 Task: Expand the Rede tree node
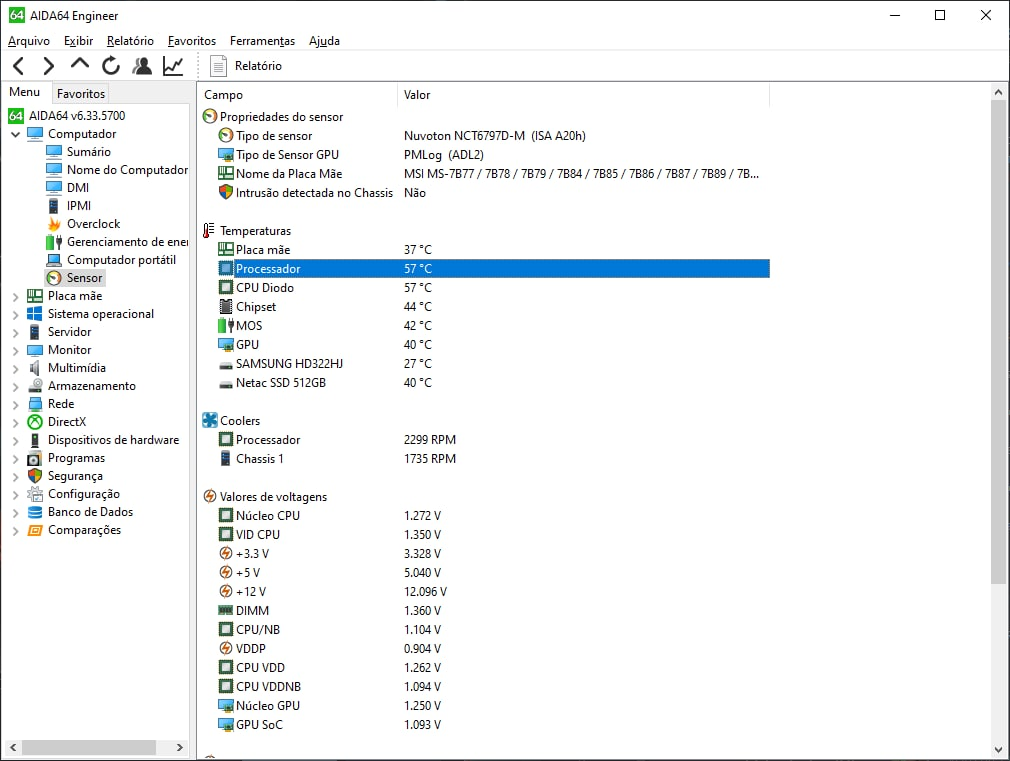click(x=15, y=405)
